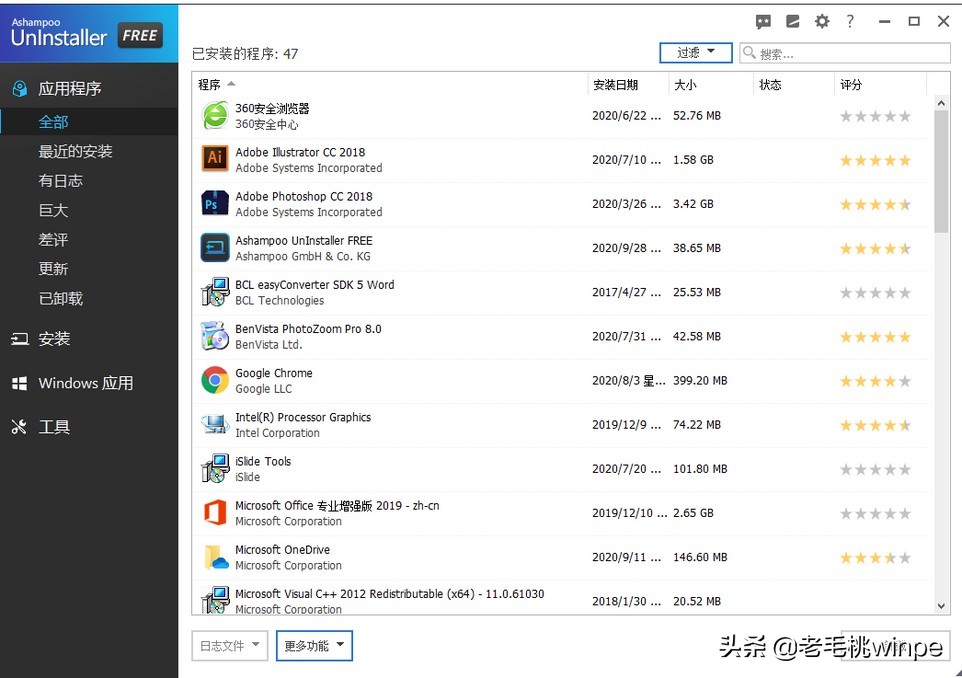
Task: Click the Microsoft Office 2019 icon
Action: [215, 512]
